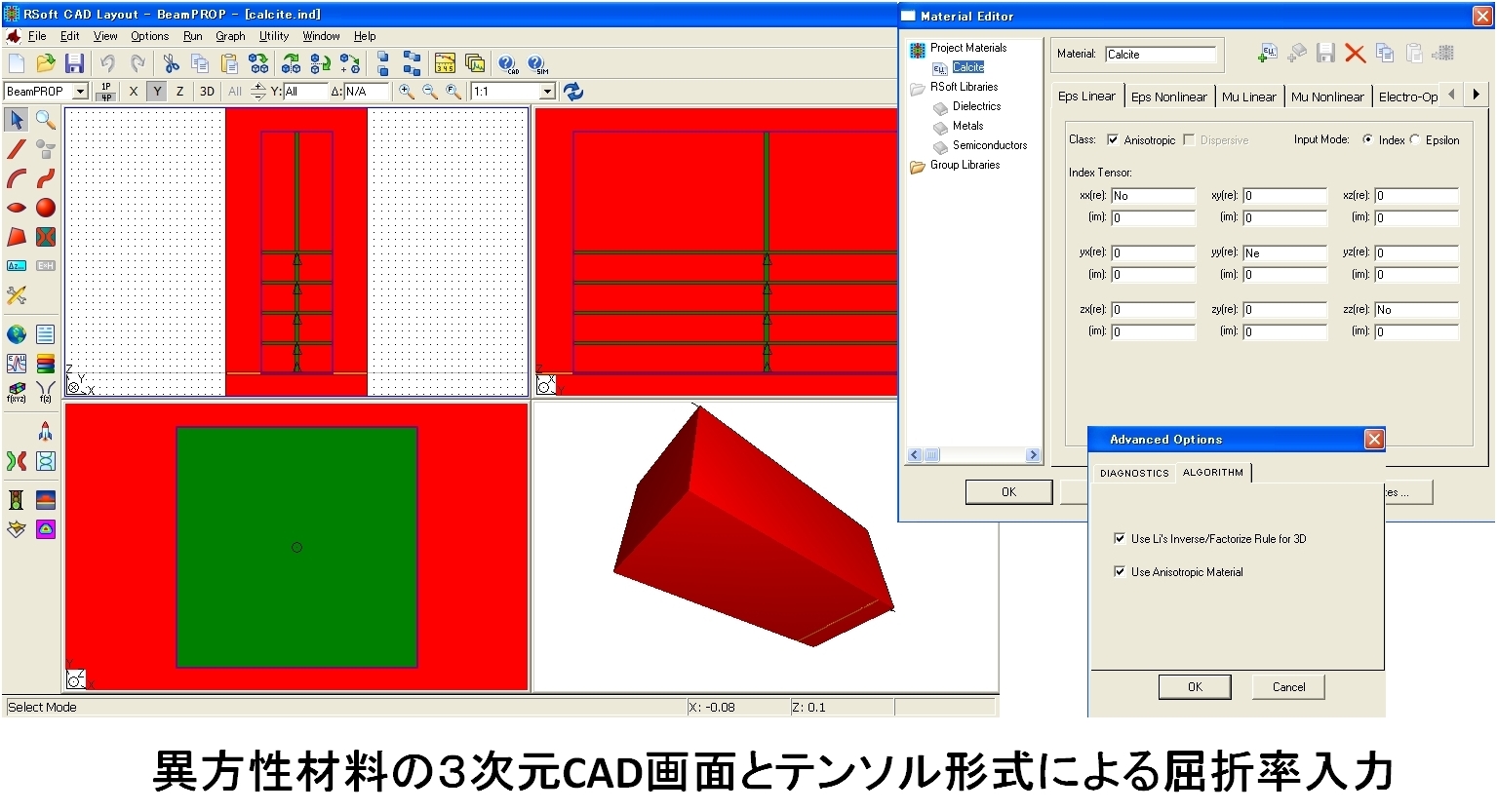Viewport: 1497px width, 812px height.
Task: Open the SIM help icon
Action: click(x=537, y=64)
